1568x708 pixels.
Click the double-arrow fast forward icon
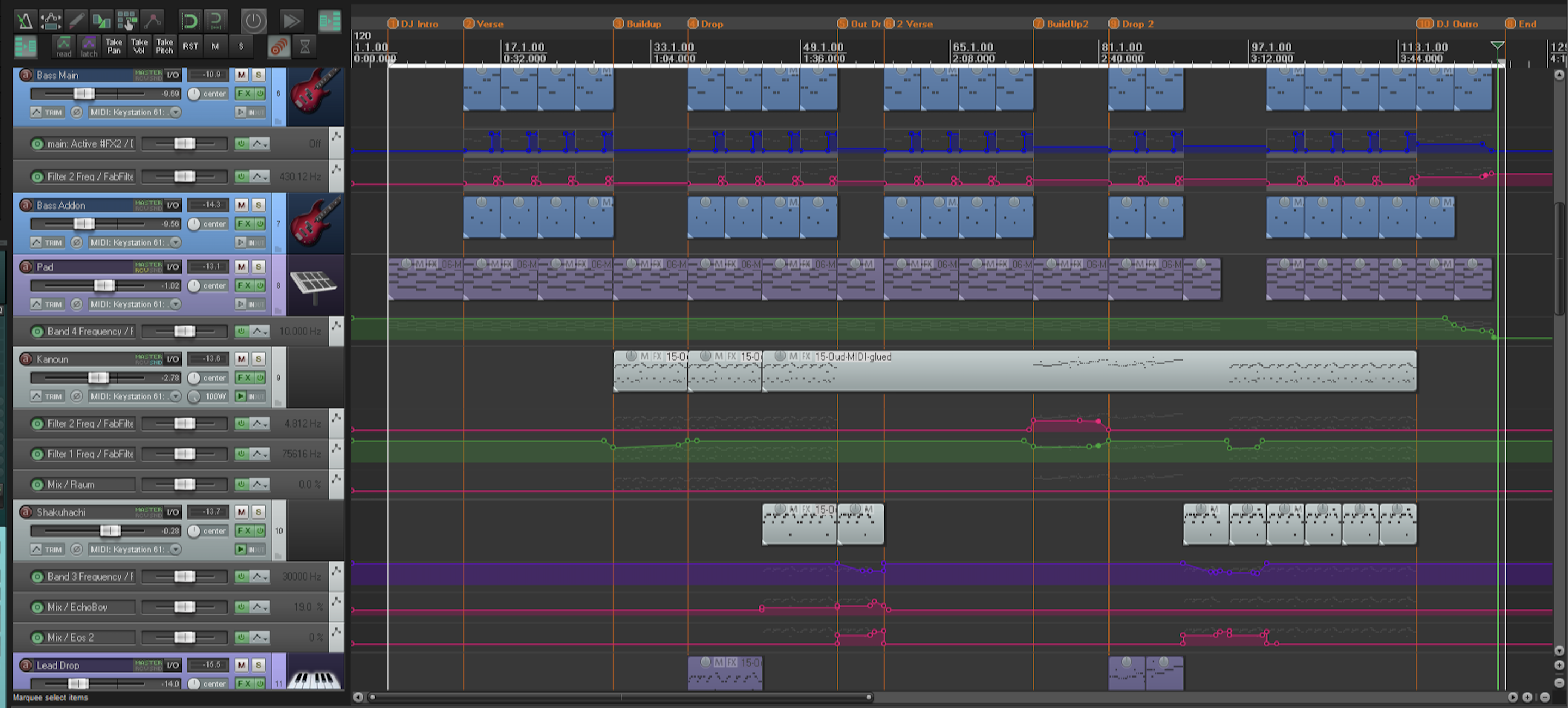tap(292, 21)
